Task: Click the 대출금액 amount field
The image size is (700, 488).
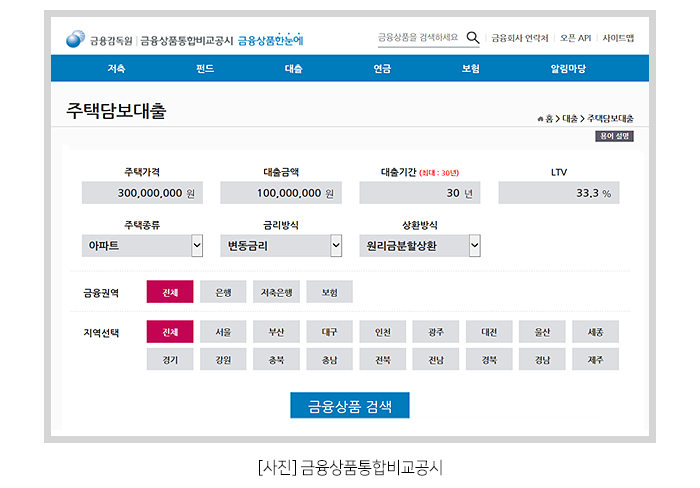Action: click(x=281, y=193)
